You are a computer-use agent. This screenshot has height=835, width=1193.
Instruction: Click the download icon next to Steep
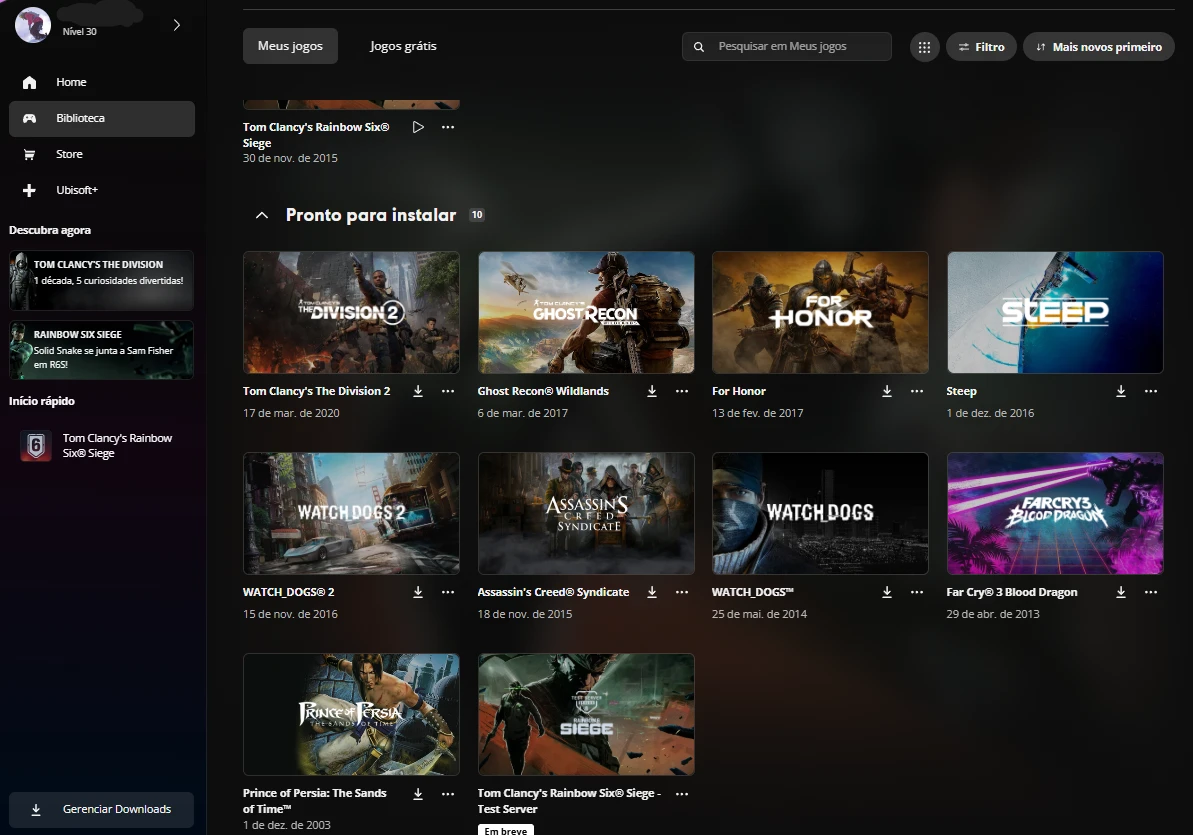click(1121, 391)
